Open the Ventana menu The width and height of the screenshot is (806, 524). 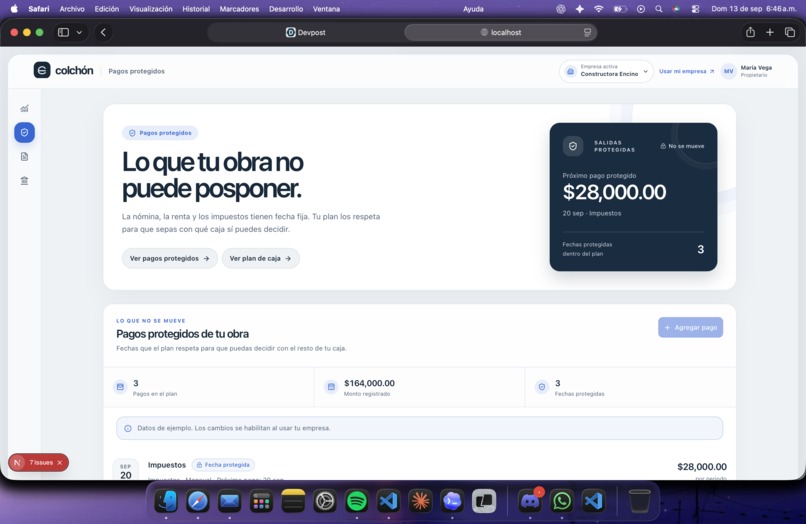[x=326, y=9]
